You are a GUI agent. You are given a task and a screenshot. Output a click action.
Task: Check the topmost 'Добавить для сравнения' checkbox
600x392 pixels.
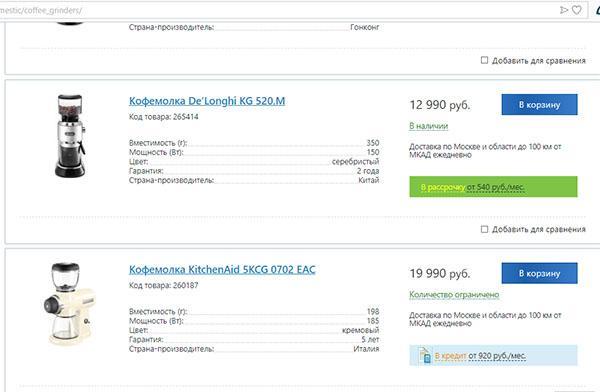click(484, 60)
